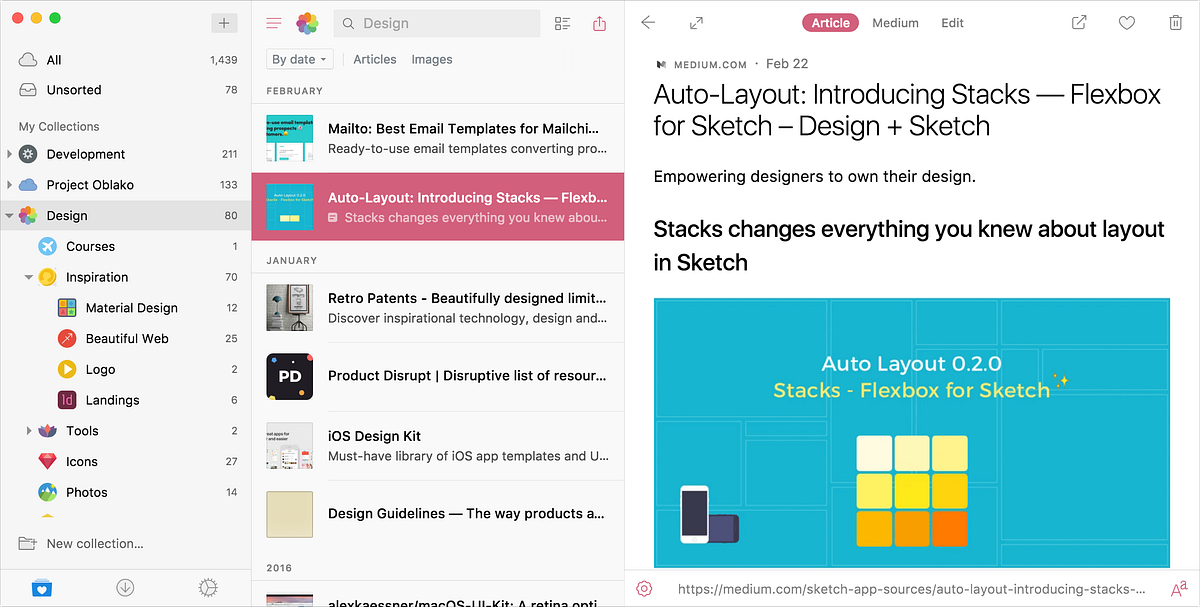Open the Product Disrupt bookmark
This screenshot has height=607, width=1200.
438,376
